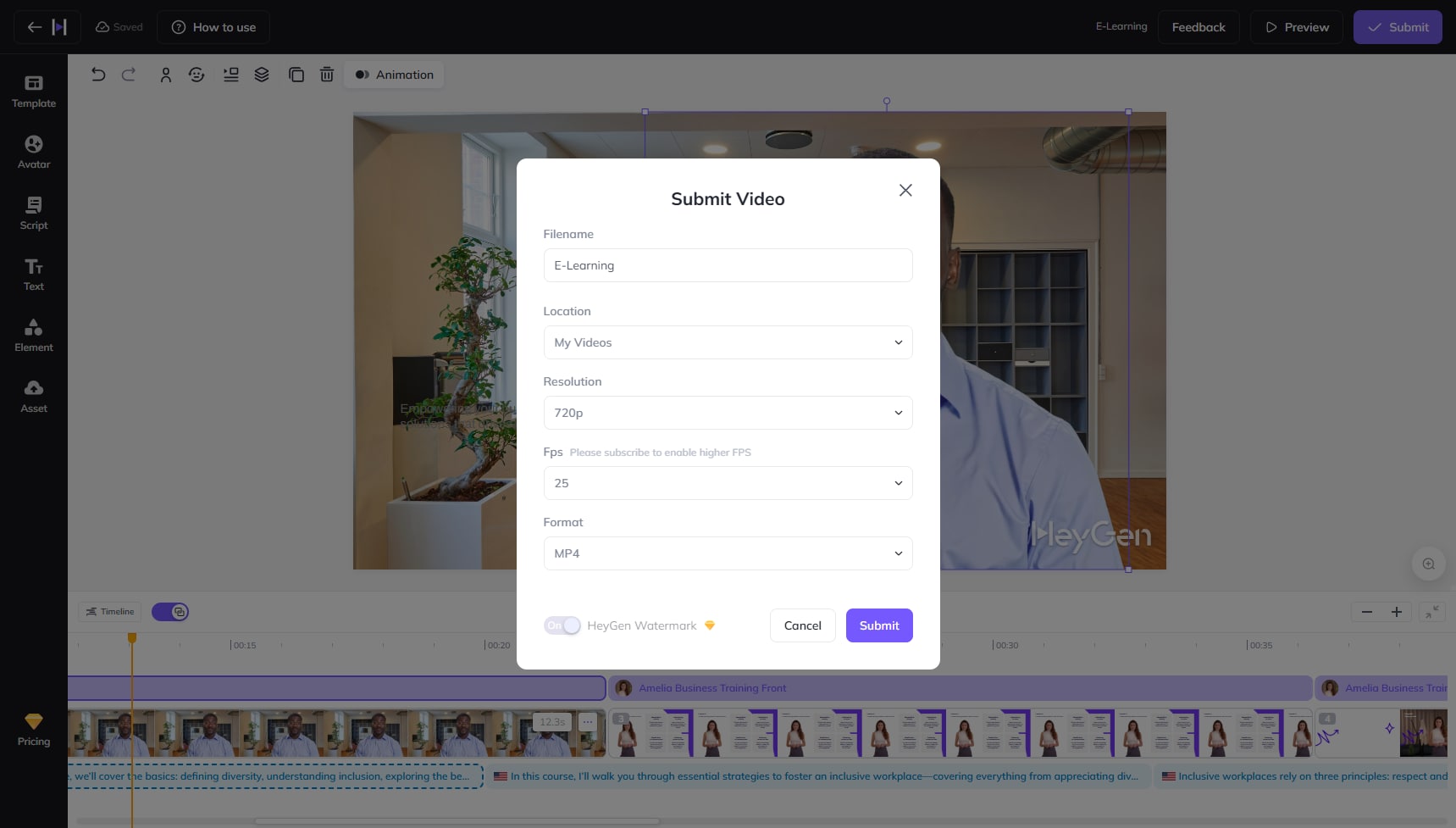Toggle the HeyGen Watermark switch
This screenshot has height=828, width=1456.
tap(562, 625)
